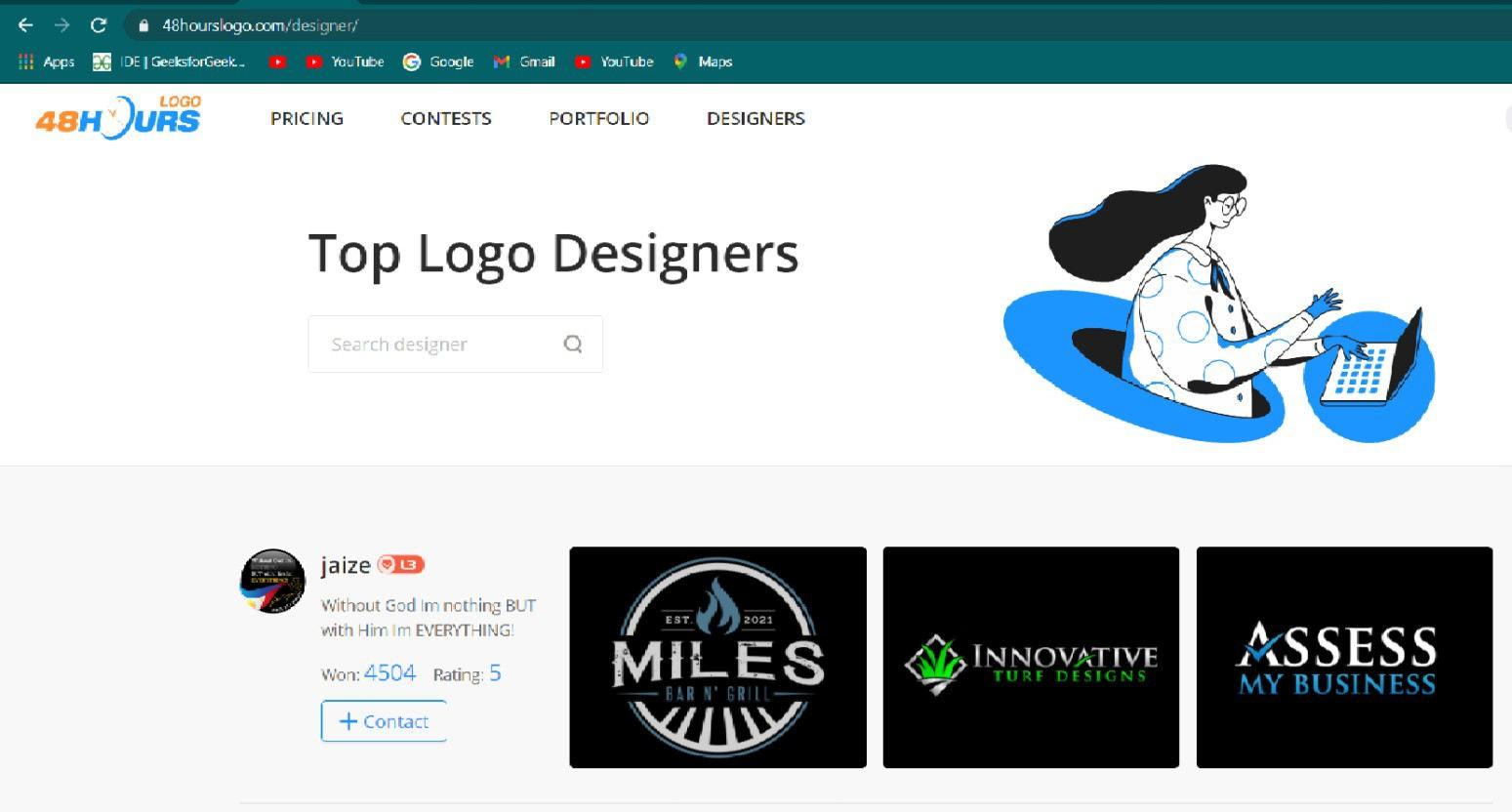Open the Miles Bar N' Grill logo thumbnail
1512x812 pixels.
coord(717,657)
